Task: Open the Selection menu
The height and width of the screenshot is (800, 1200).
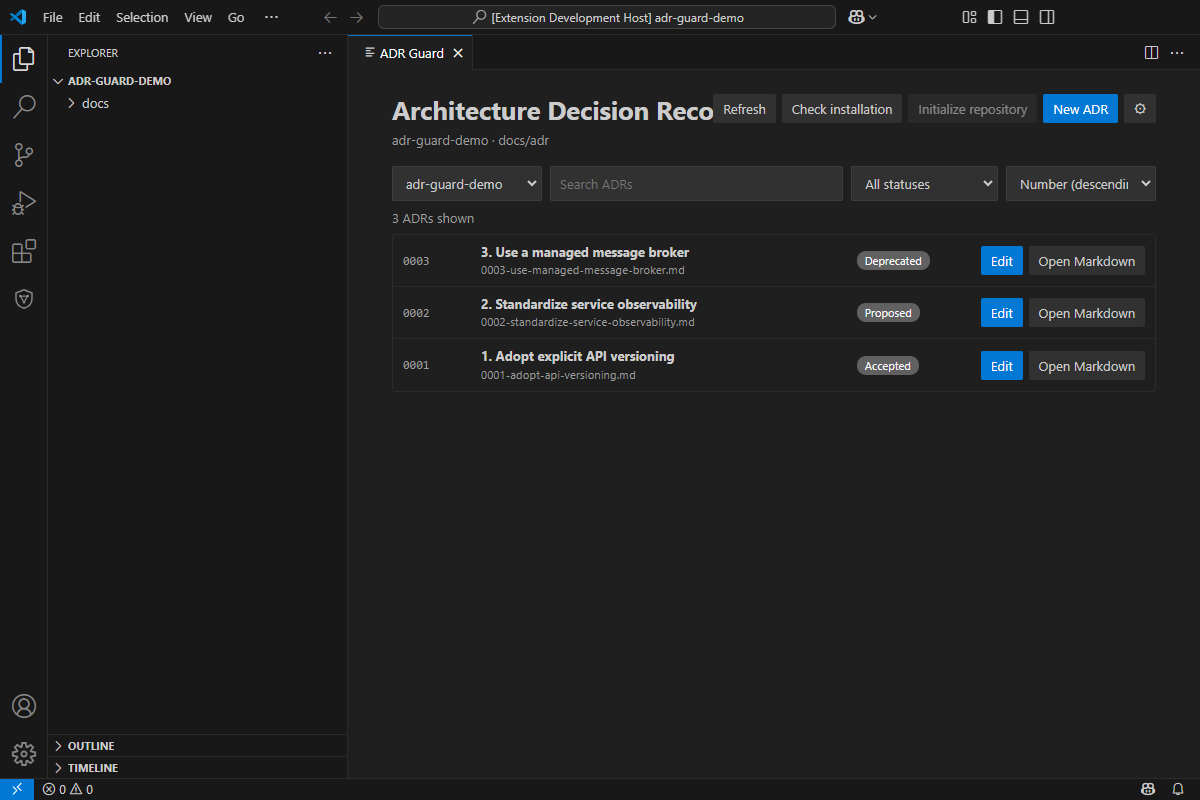Action: tap(142, 17)
